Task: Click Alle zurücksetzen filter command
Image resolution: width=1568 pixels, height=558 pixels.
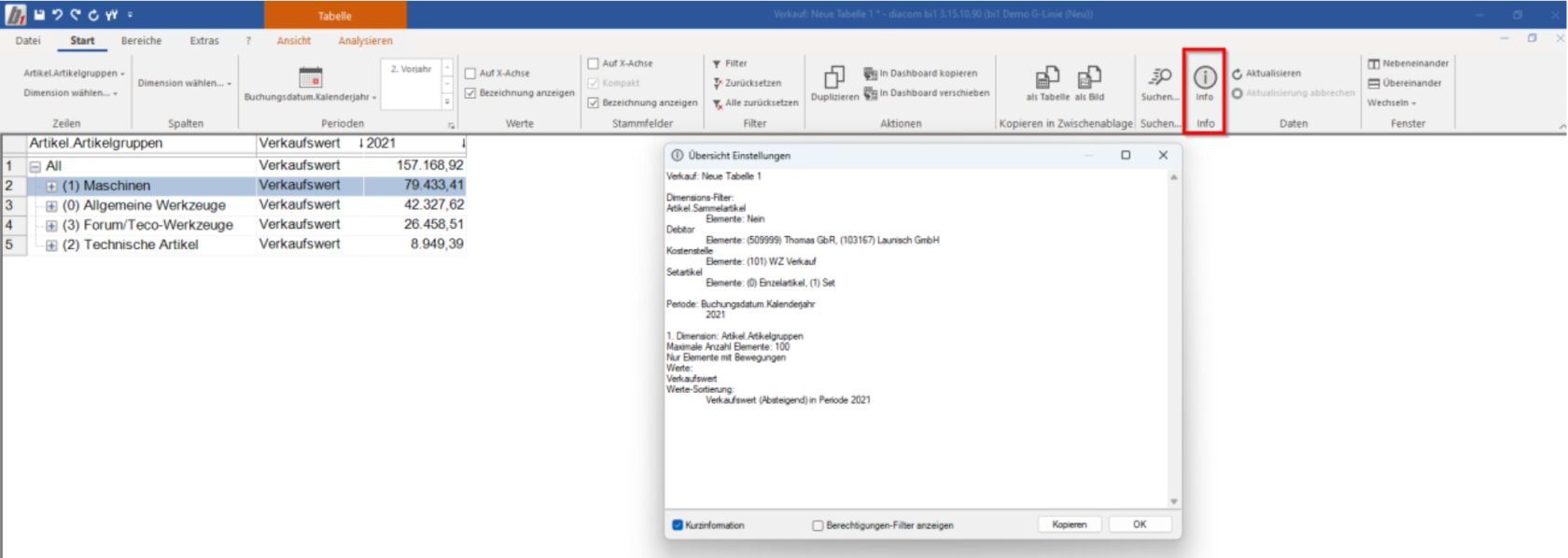Action: click(x=755, y=103)
